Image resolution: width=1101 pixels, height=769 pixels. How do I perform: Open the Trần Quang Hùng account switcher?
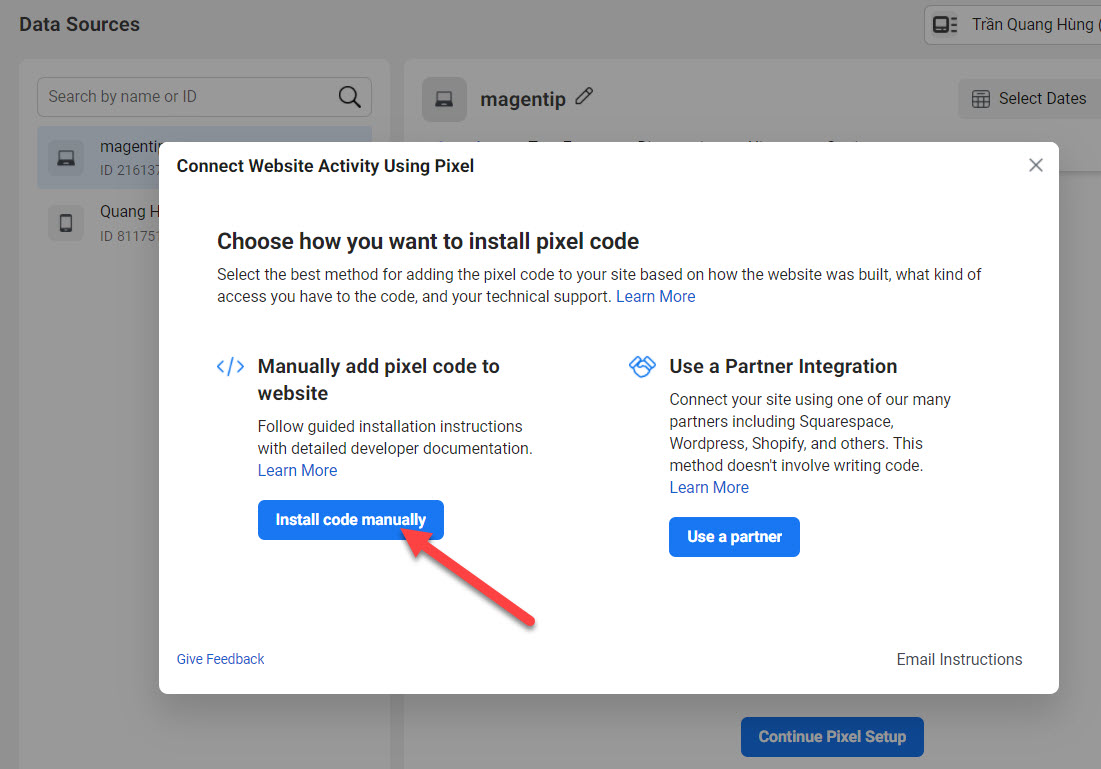coord(1030,24)
